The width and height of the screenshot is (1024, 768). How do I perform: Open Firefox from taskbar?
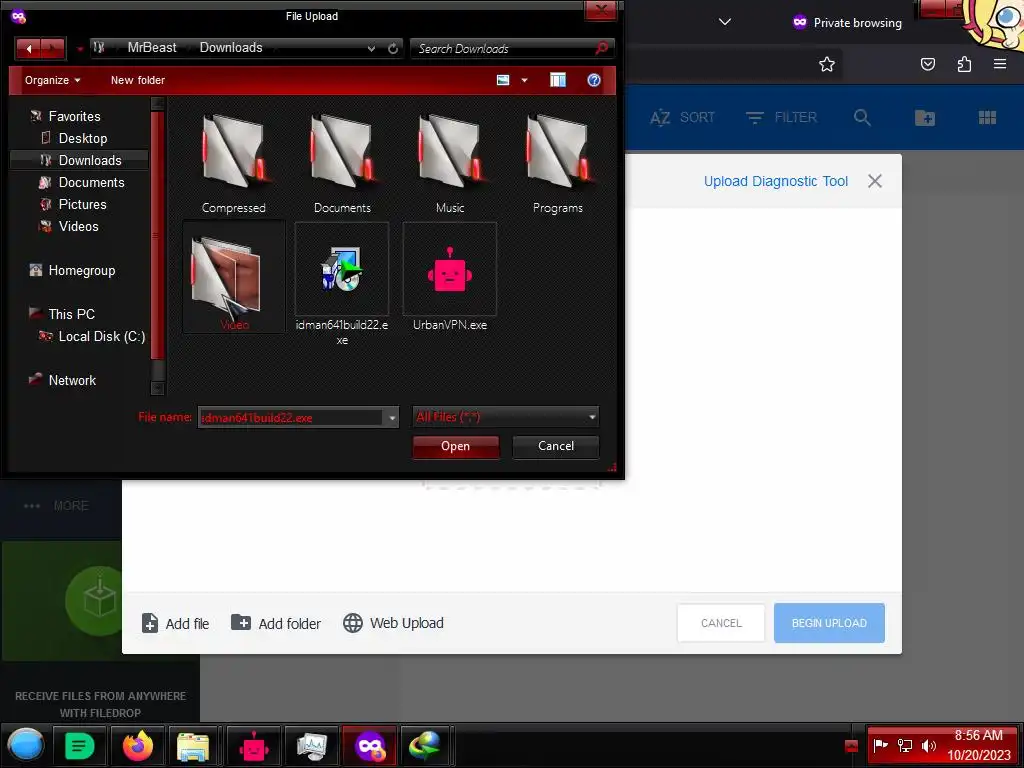tap(138, 746)
